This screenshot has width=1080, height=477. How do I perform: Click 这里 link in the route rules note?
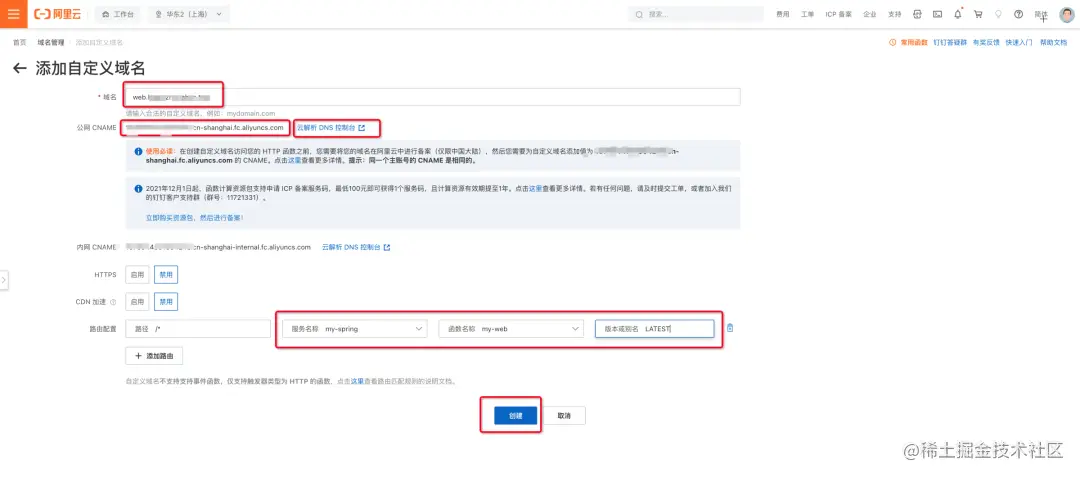tap(357, 381)
